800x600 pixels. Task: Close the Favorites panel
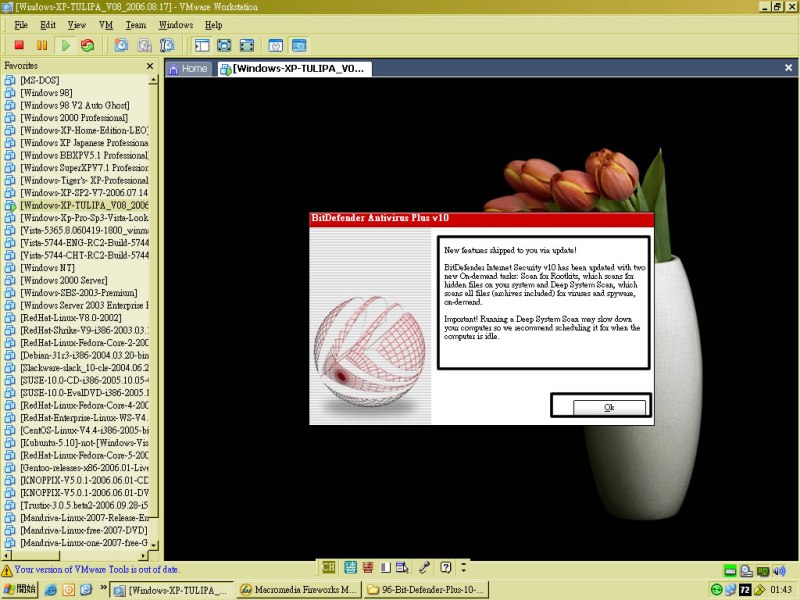[149, 66]
